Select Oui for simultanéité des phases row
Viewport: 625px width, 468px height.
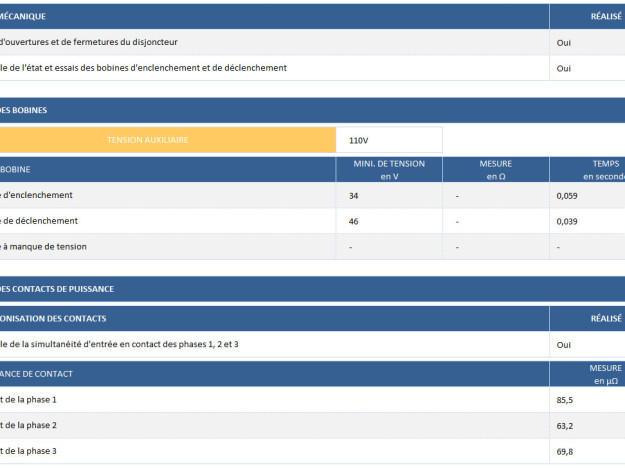pyautogui.click(x=564, y=344)
